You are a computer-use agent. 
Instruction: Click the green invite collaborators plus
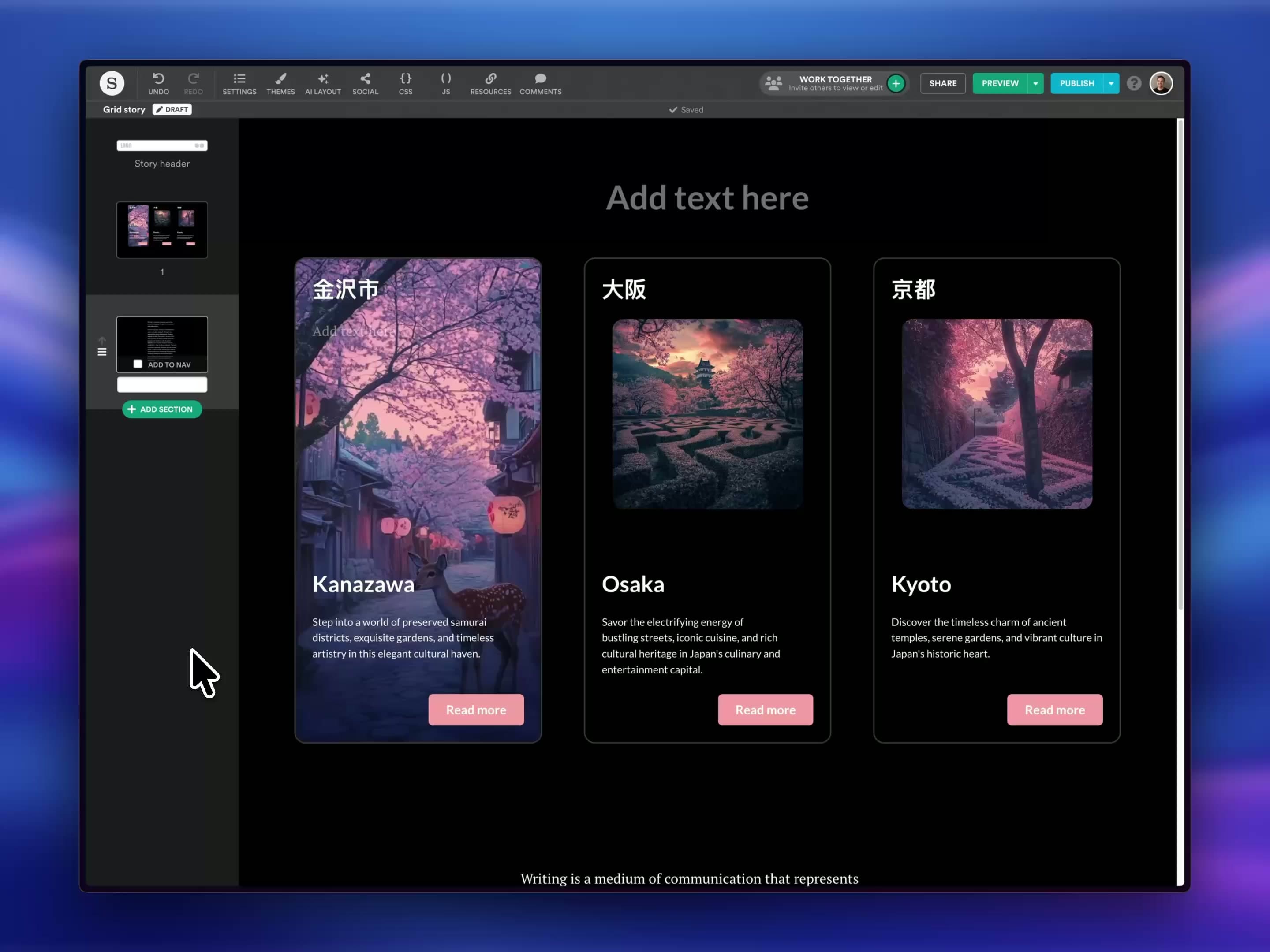tap(896, 84)
